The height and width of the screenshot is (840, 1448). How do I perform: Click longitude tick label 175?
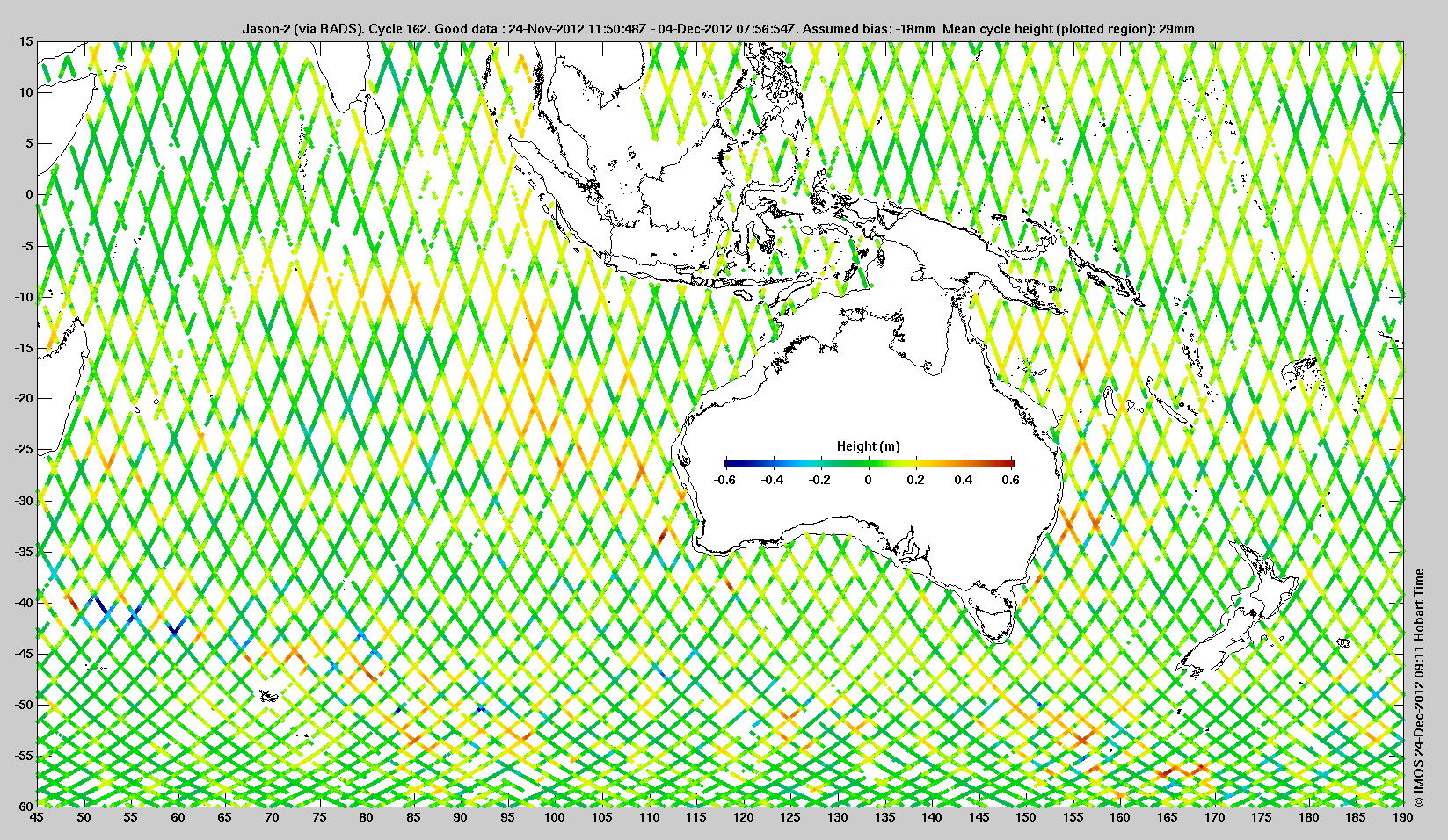pos(1262,817)
